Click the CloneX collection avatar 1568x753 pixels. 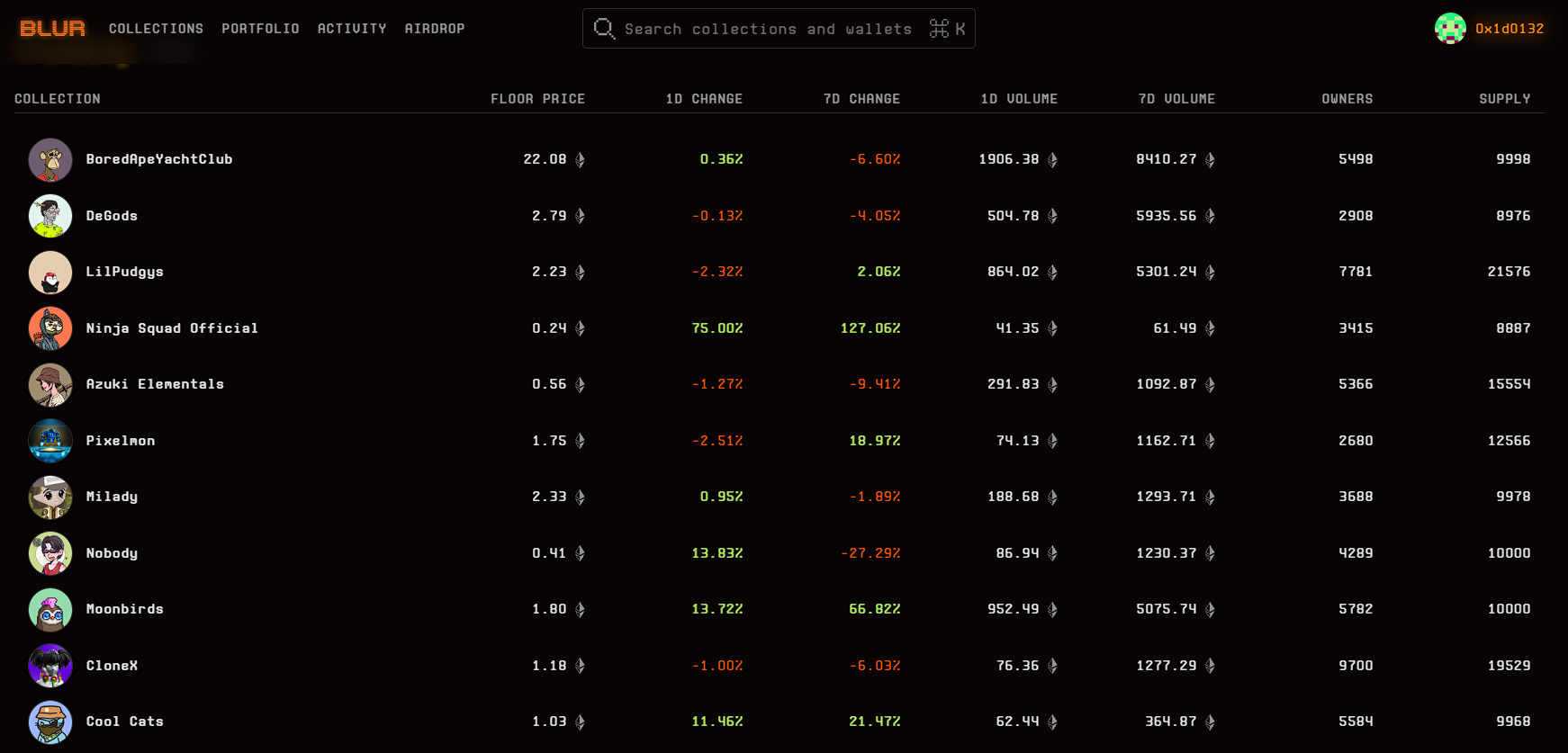pos(50,666)
